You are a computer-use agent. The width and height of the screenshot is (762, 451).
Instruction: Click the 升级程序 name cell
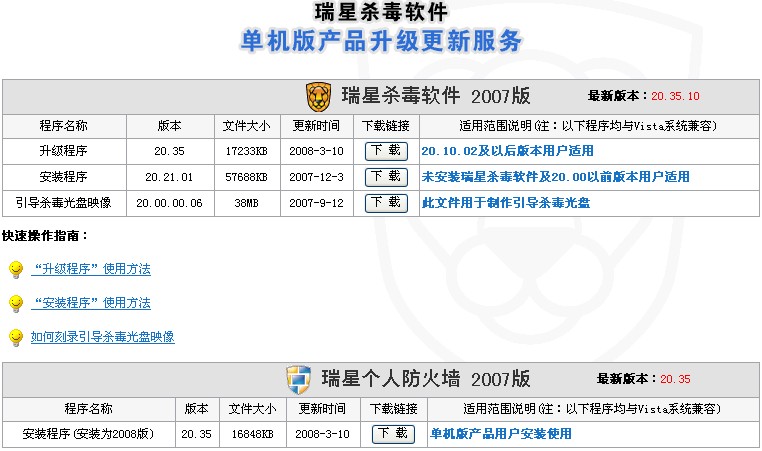(64, 151)
